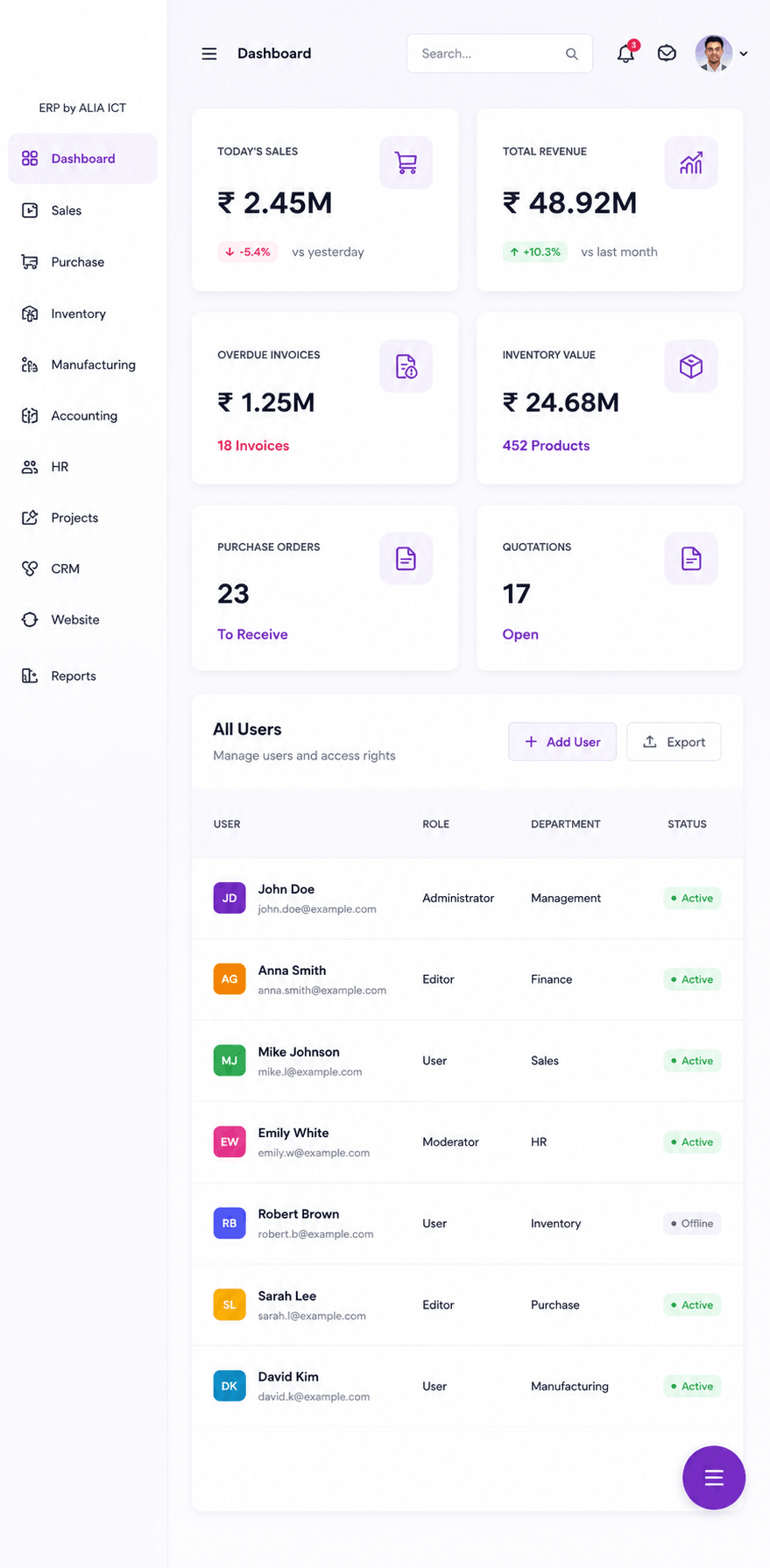Image resolution: width=770 pixels, height=1568 pixels.
Task: Click the Finance department cell
Action: (551, 979)
